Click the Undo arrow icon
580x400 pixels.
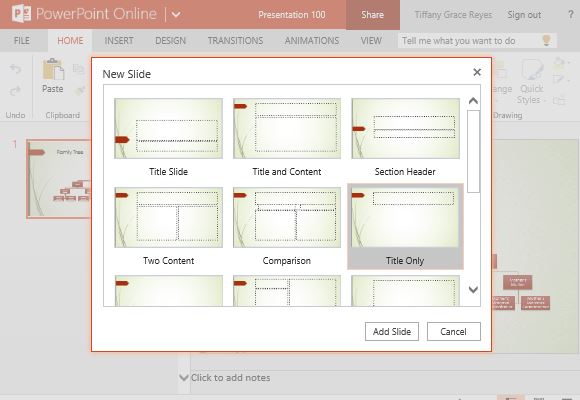tap(15, 69)
